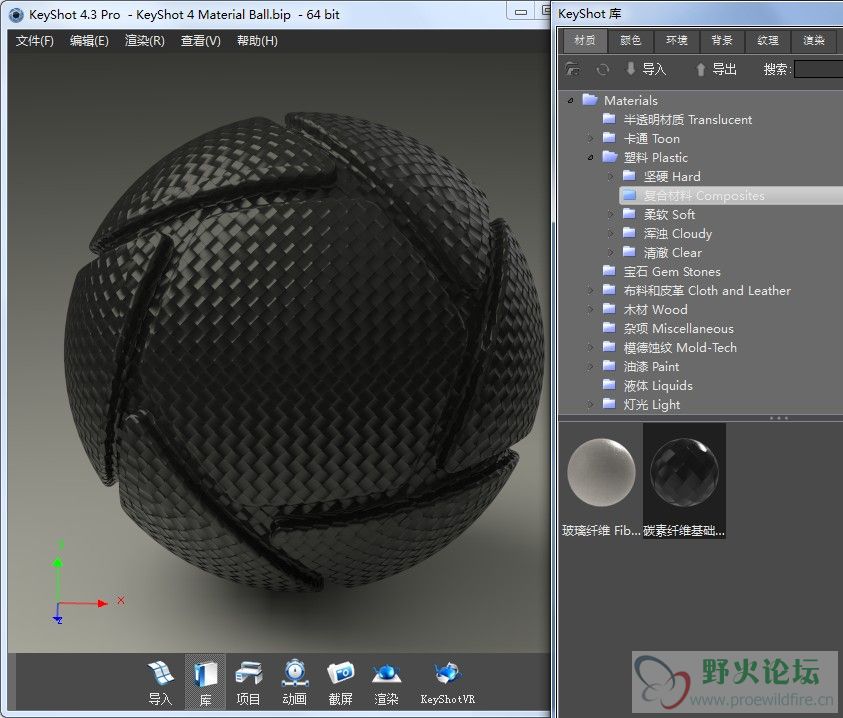Select the 坚硬 Hard folder
843x718 pixels.
[x=662, y=176]
